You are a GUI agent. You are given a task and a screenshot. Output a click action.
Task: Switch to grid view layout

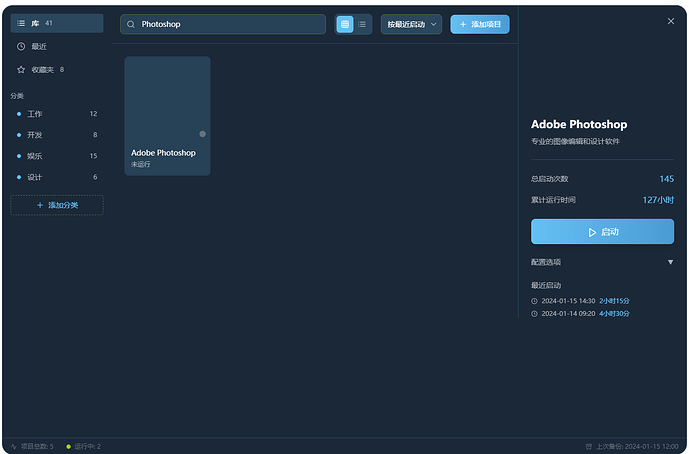[x=345, y=24]
